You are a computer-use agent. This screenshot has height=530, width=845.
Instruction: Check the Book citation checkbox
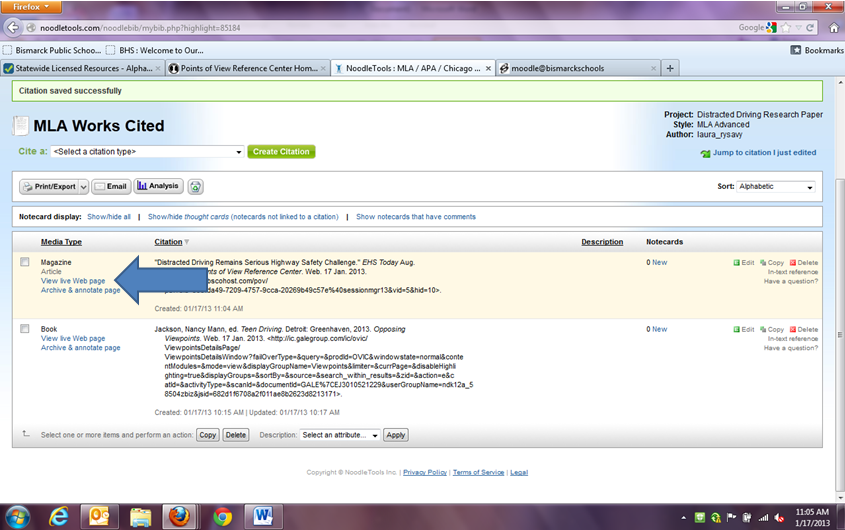tap(25, 329)
